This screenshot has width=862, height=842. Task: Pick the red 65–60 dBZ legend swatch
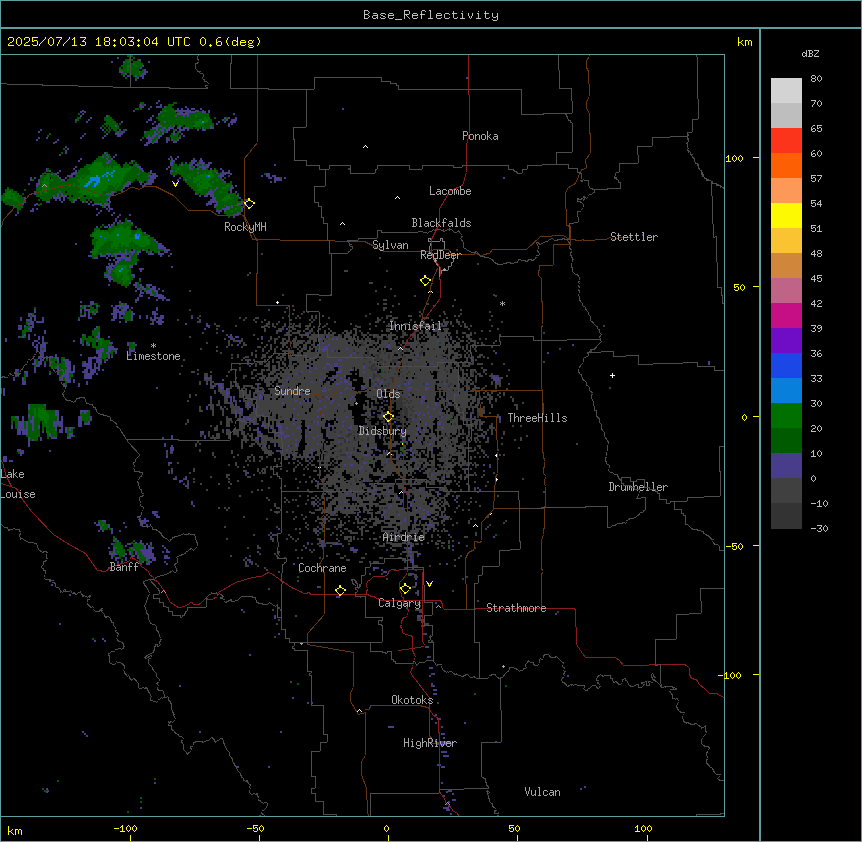(x=786, y=140)
